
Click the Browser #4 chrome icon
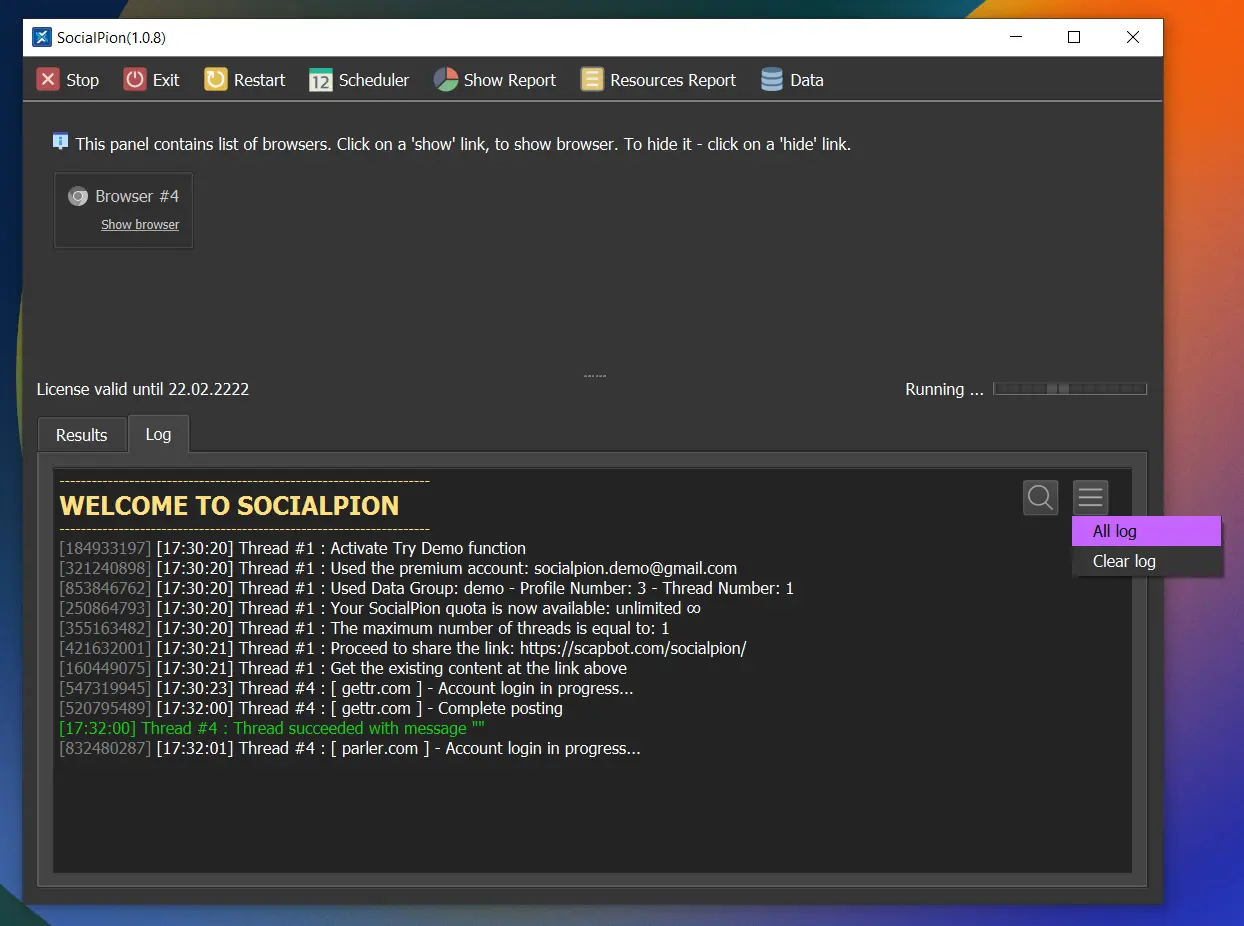(78, 197)
